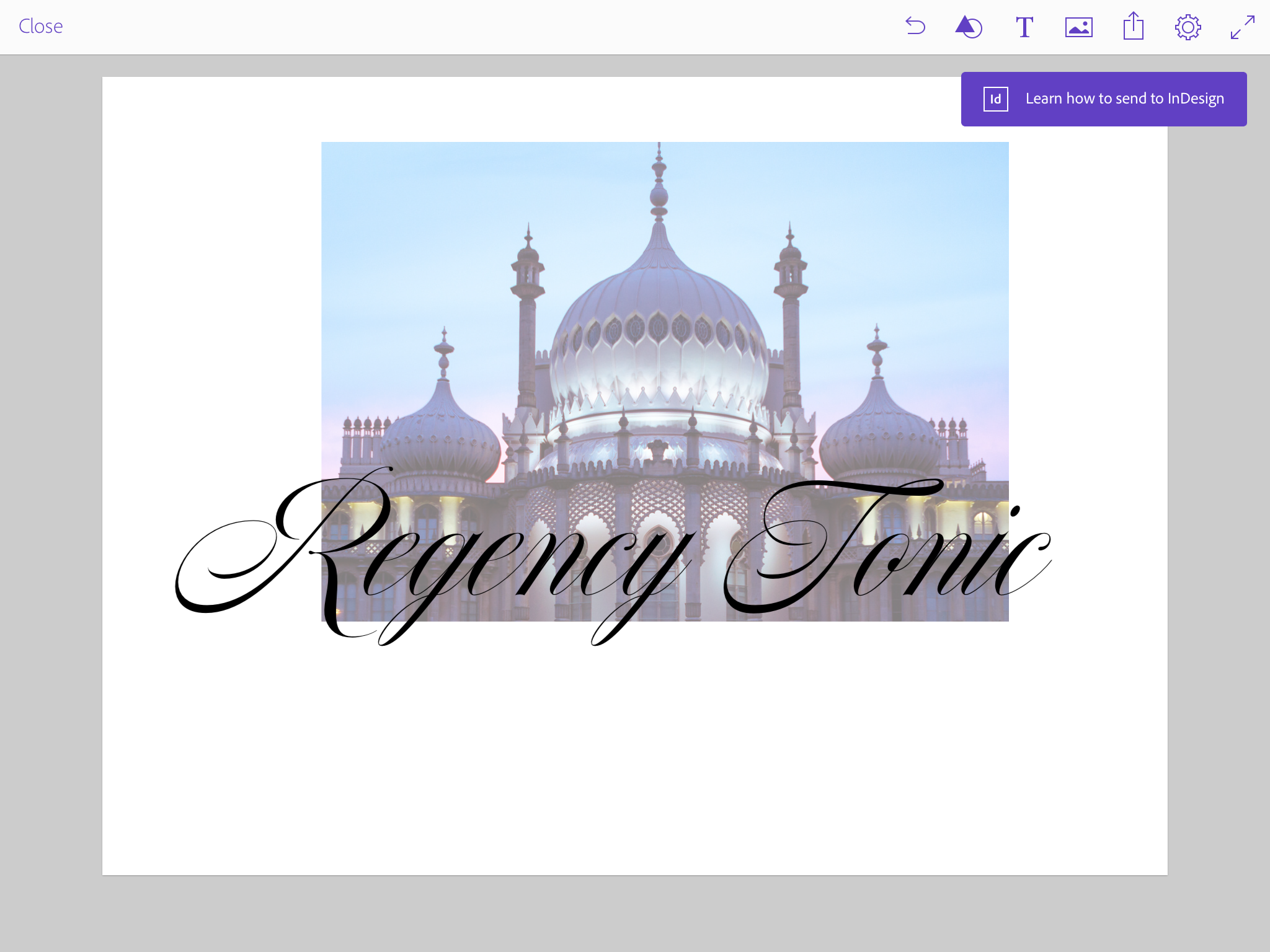1270x952 pixels.
Task: Tap the T icon to add headline text
Action: click(x=1024, y=26)
